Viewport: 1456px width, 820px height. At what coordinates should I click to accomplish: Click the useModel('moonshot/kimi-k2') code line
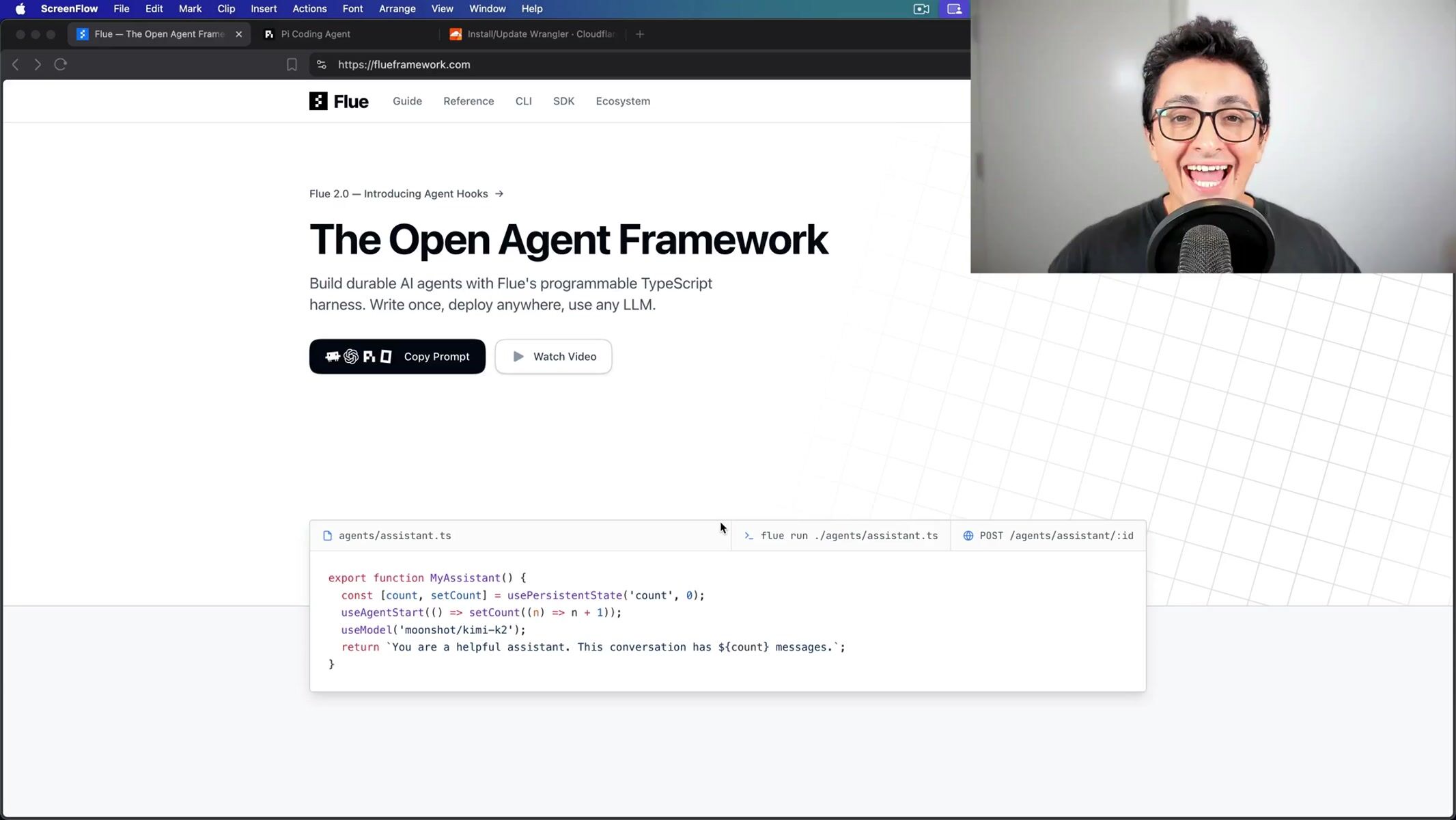point(434,630)
